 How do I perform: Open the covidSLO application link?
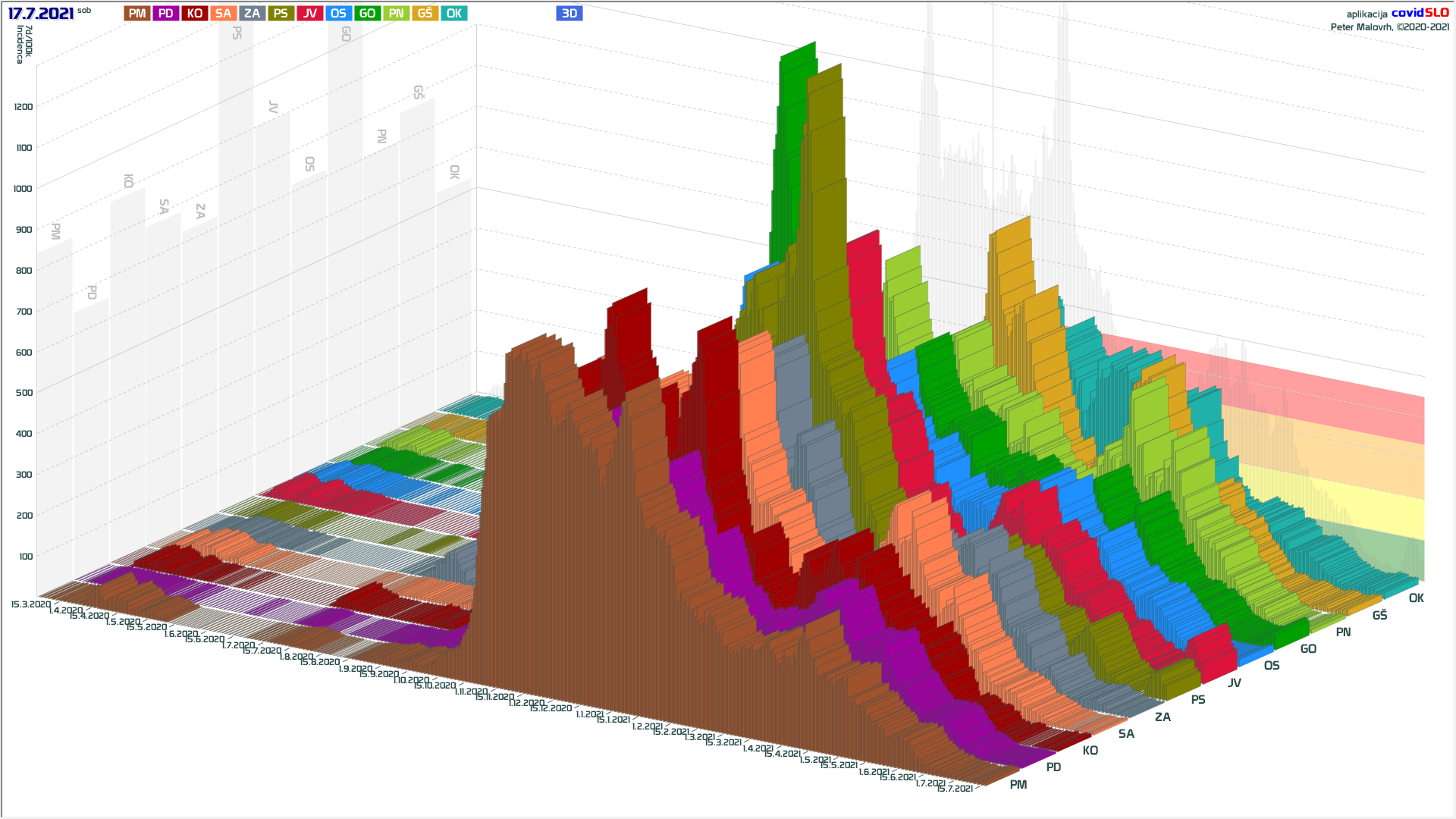[1420, 13]
